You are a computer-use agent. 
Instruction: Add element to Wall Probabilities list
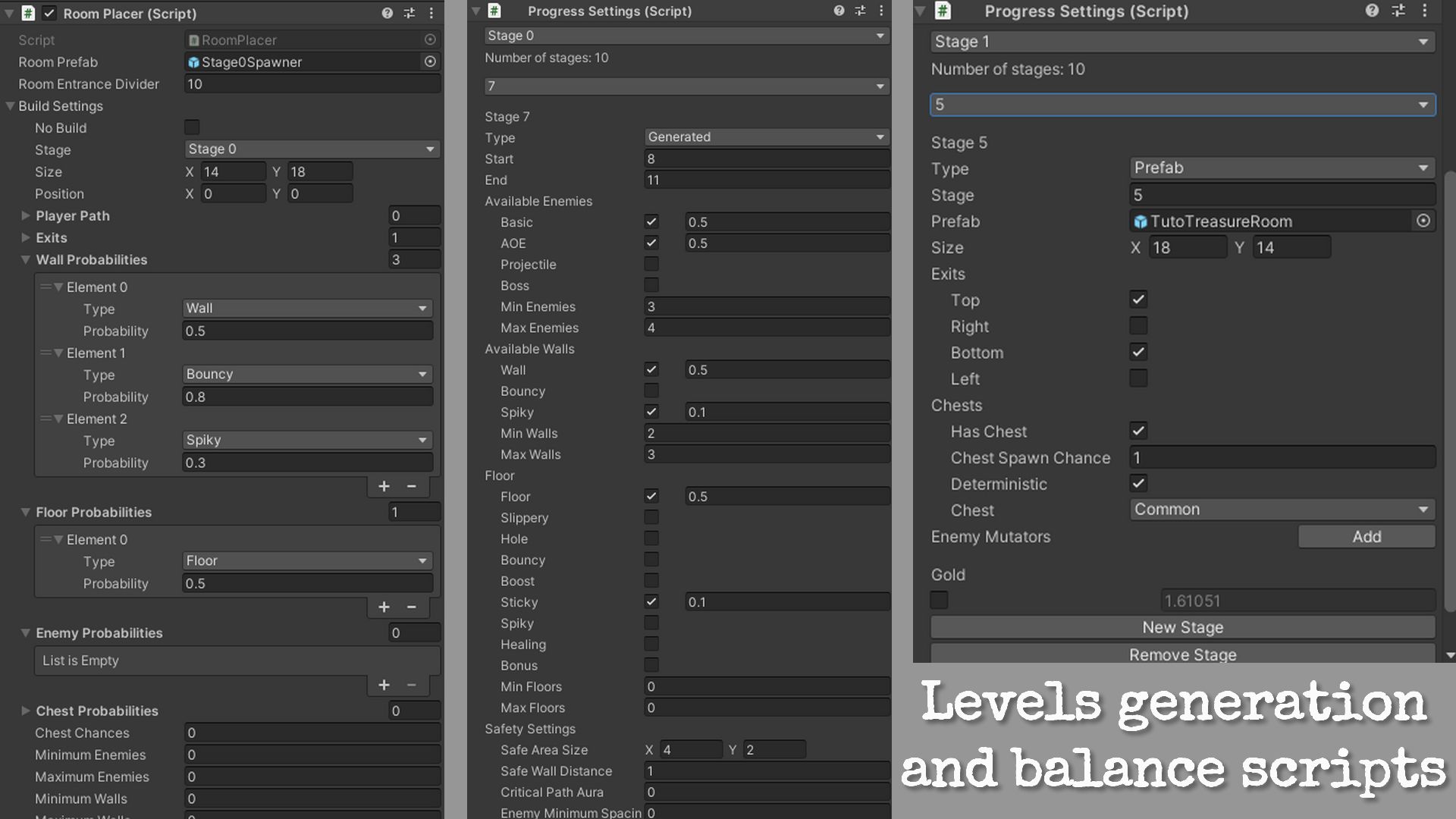[384, 486]
